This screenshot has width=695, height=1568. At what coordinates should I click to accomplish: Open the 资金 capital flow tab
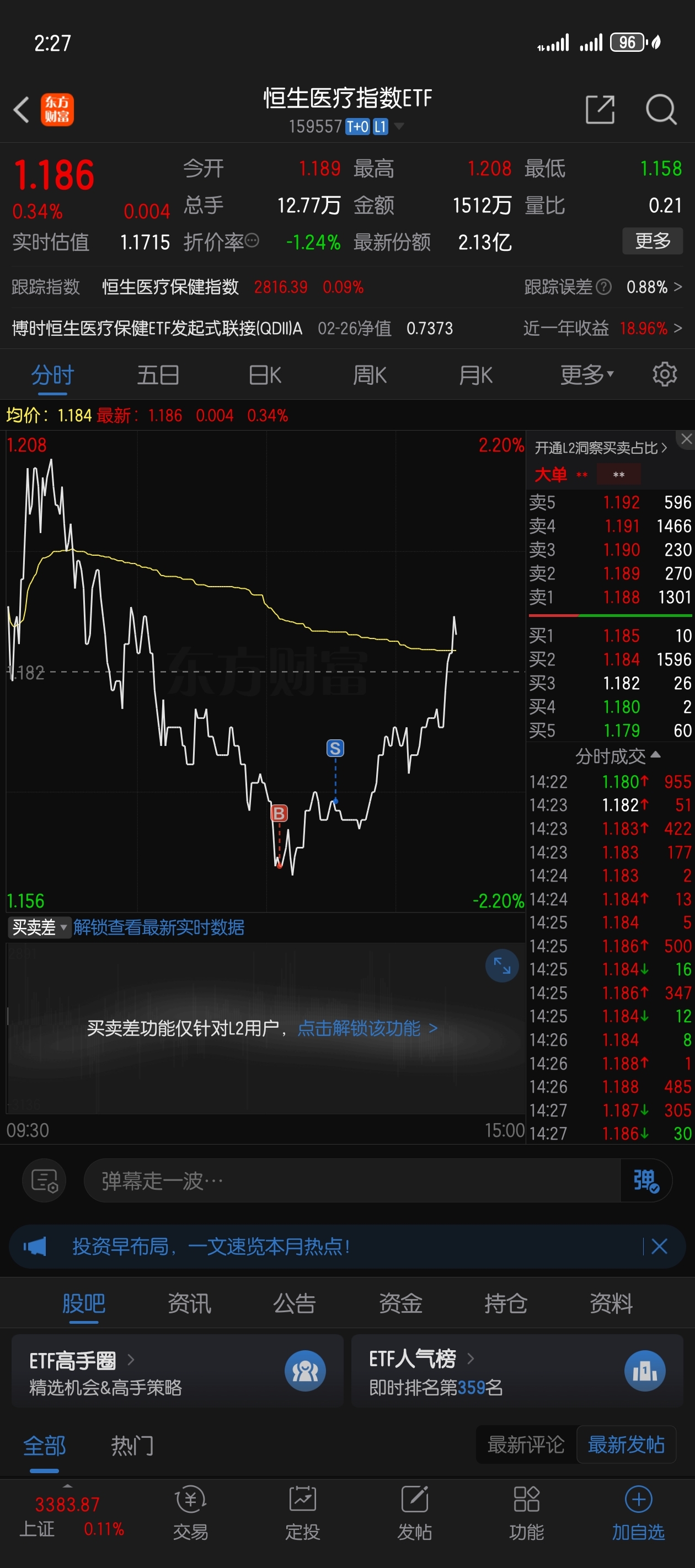click(400, 1303)
